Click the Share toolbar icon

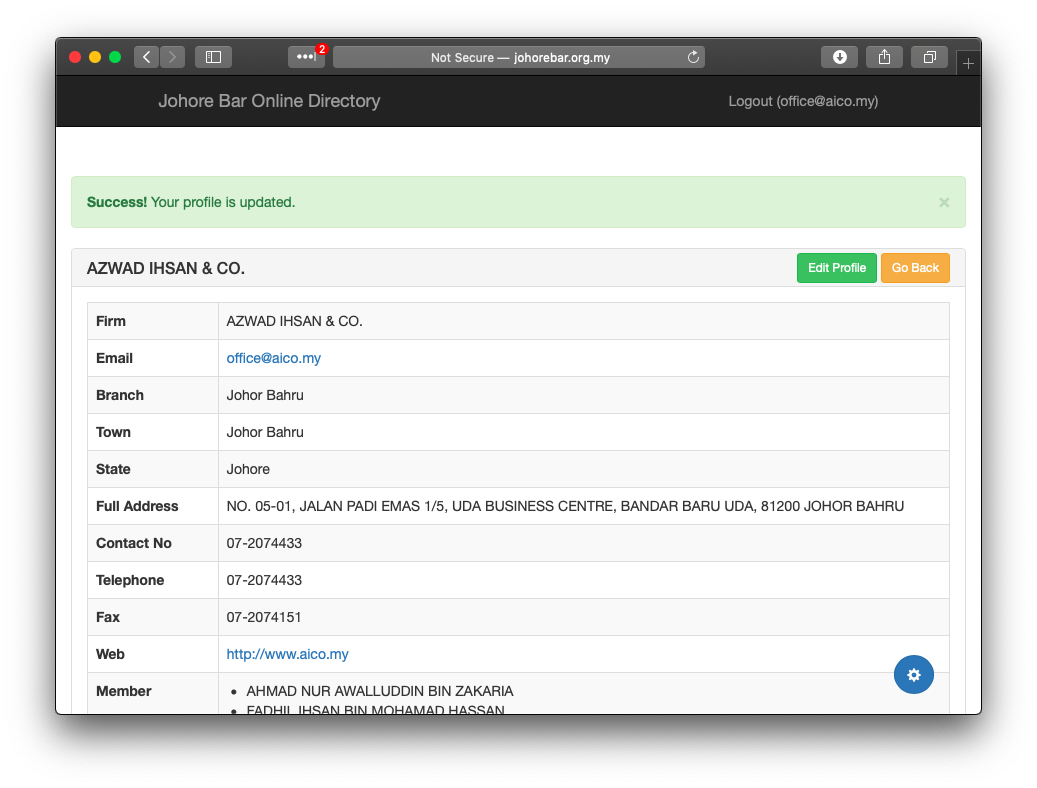(884, 57)
